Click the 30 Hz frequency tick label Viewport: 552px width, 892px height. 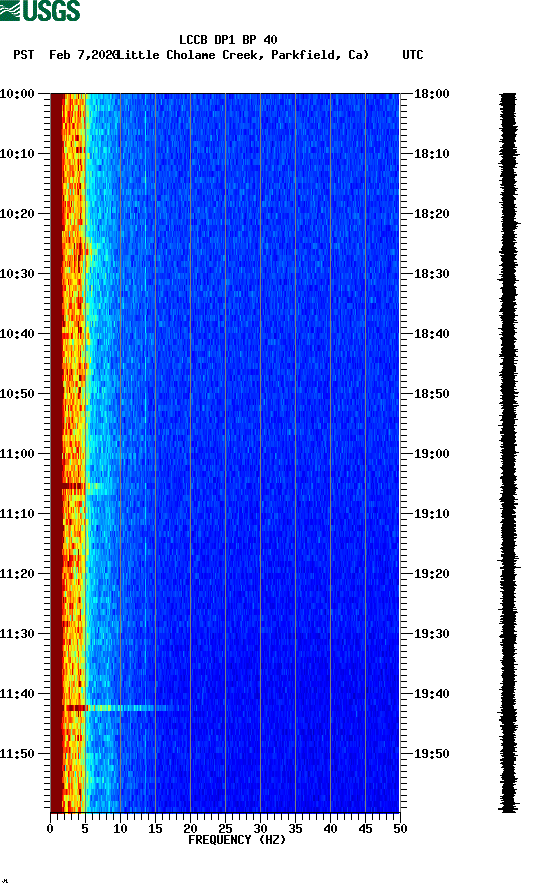coord(260,829)
